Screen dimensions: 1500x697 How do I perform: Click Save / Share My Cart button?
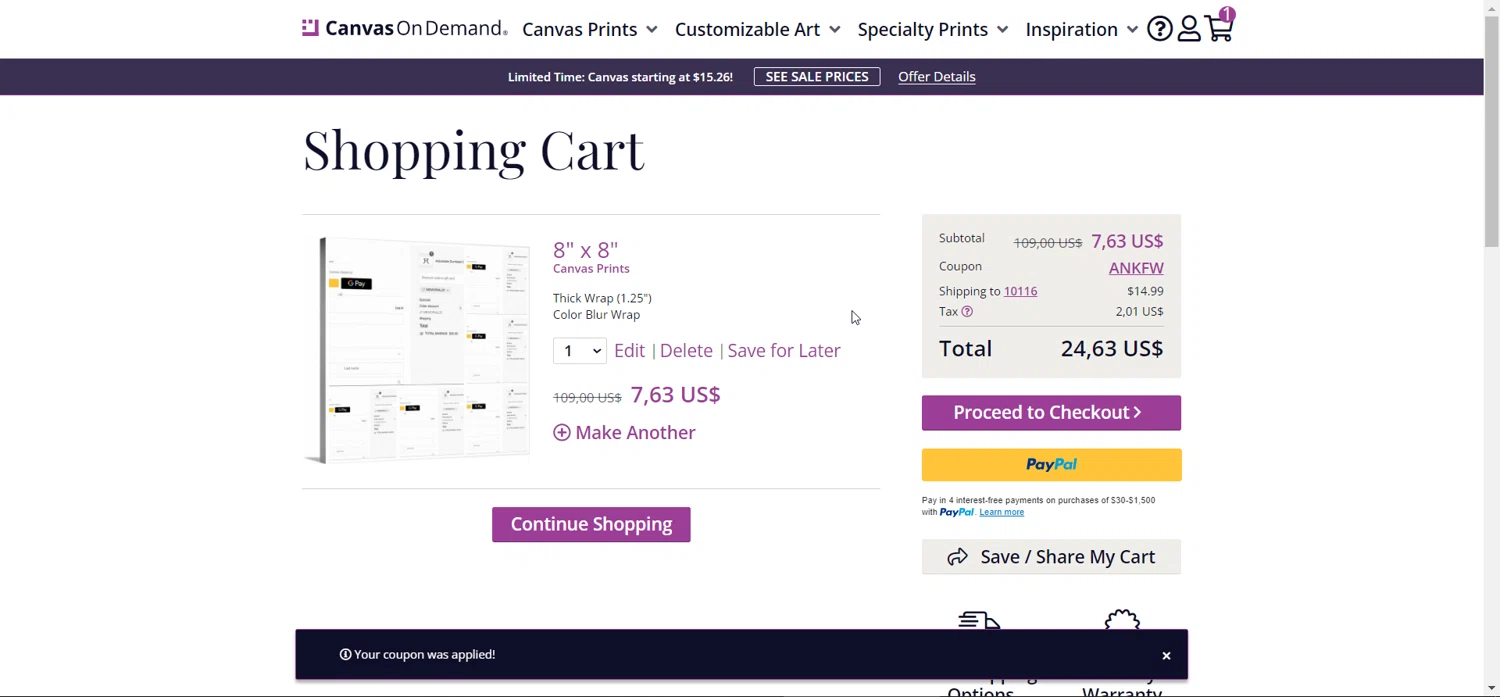click(x=1051, y=557)
